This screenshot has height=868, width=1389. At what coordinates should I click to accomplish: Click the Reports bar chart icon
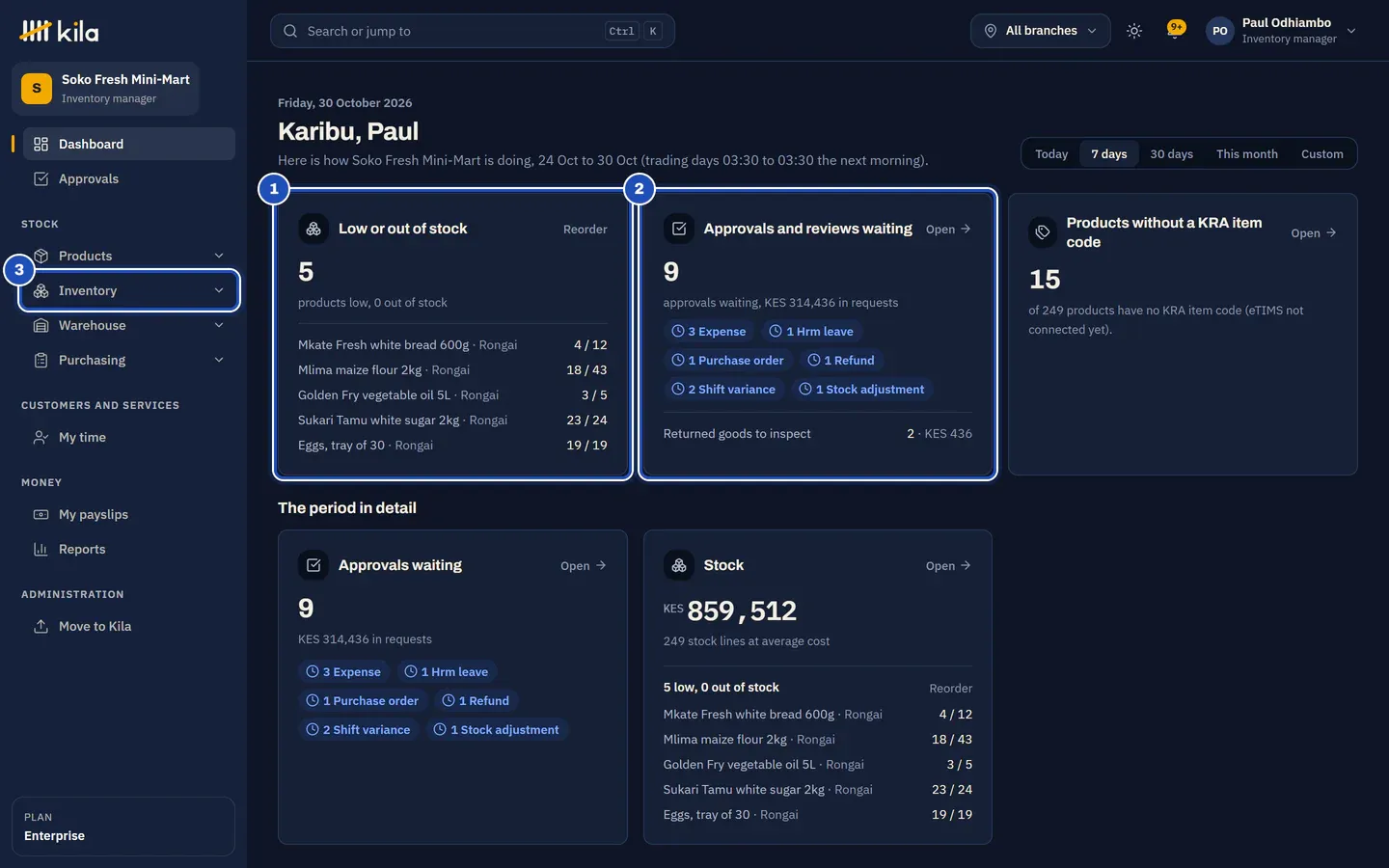pyautogui.click(x=41, y=549)
